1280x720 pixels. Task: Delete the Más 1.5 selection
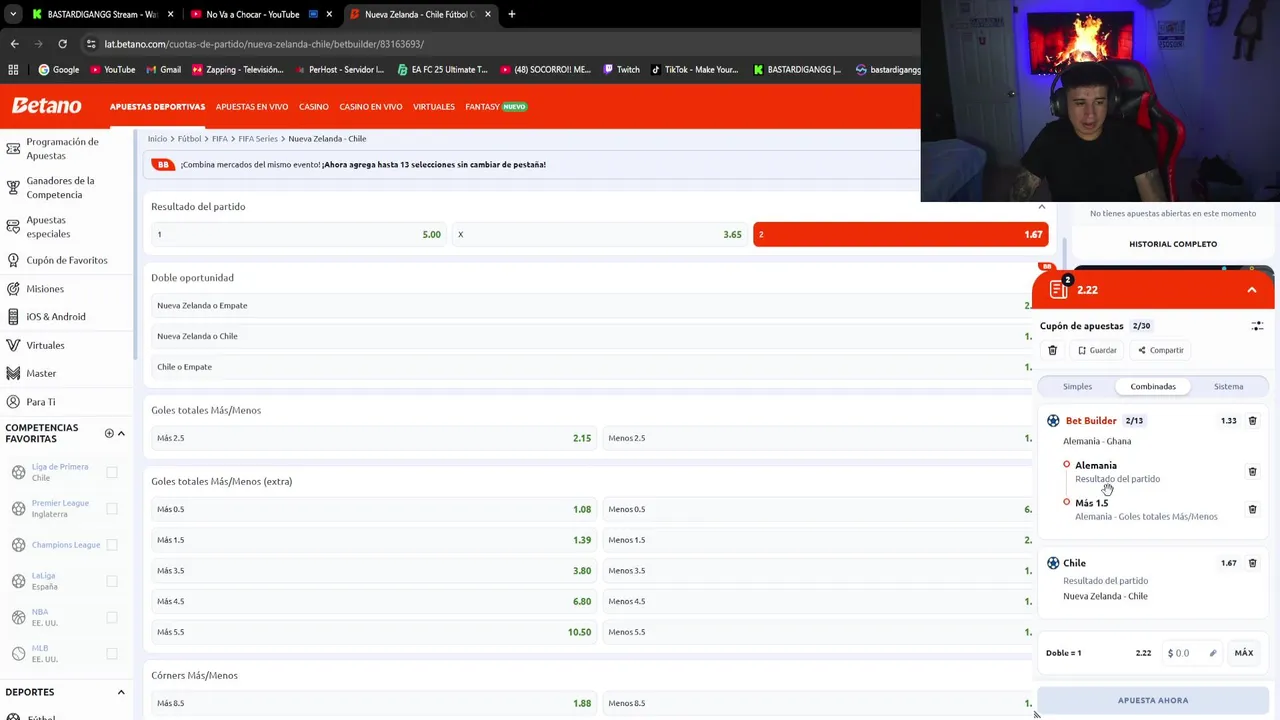(x=1252, y=509)
